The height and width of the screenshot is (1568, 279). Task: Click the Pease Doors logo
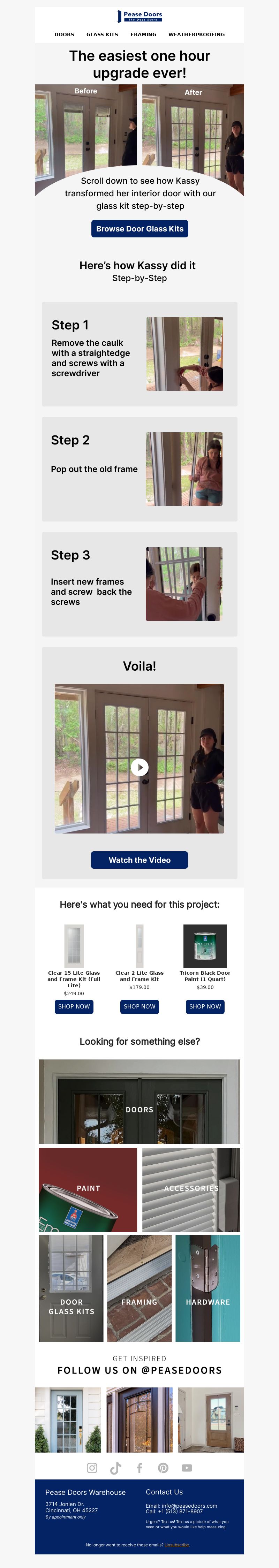(139, 16)
